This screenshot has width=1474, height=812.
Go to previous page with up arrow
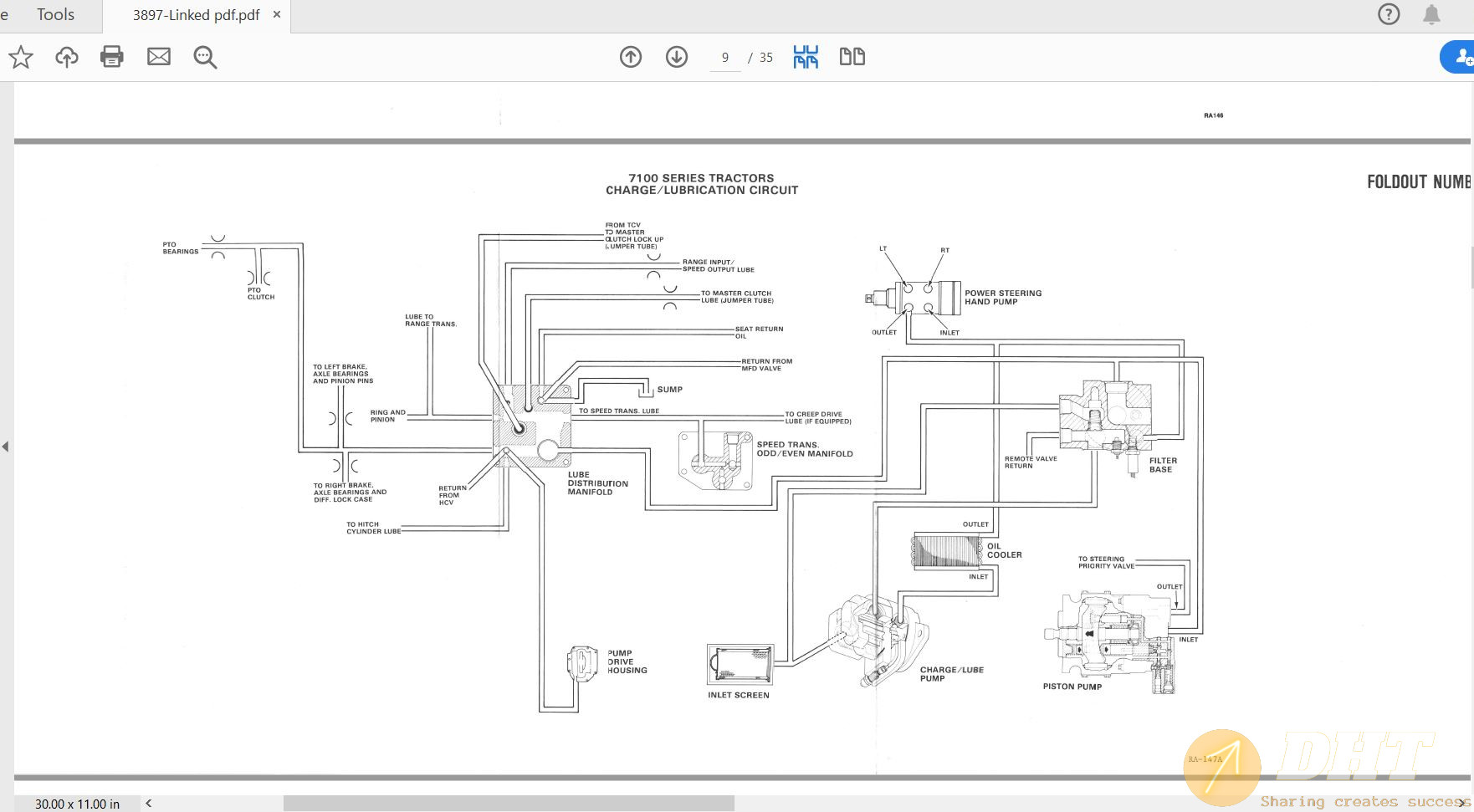[x=630, y=57]
